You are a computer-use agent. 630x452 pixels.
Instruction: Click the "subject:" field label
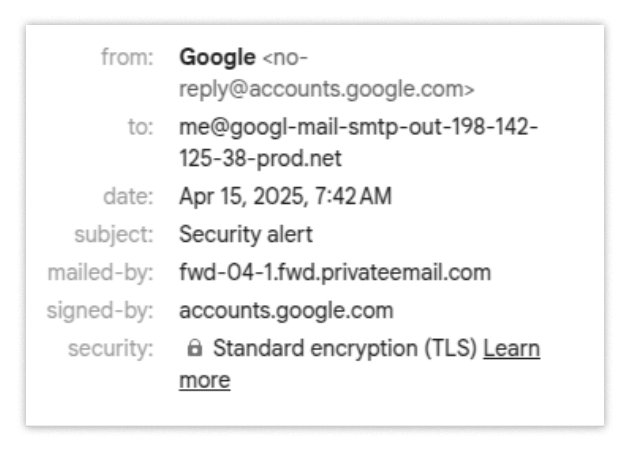(114, 235)
